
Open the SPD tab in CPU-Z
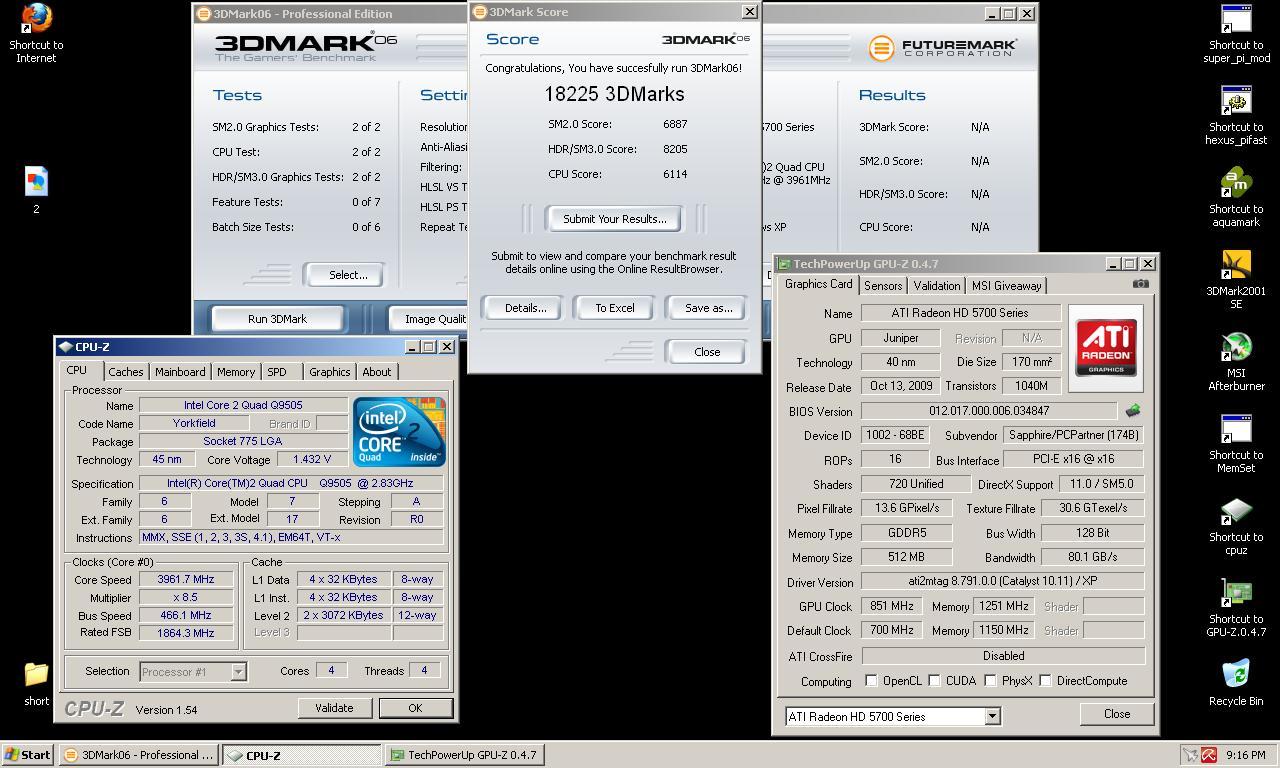(x=277, y=372)
